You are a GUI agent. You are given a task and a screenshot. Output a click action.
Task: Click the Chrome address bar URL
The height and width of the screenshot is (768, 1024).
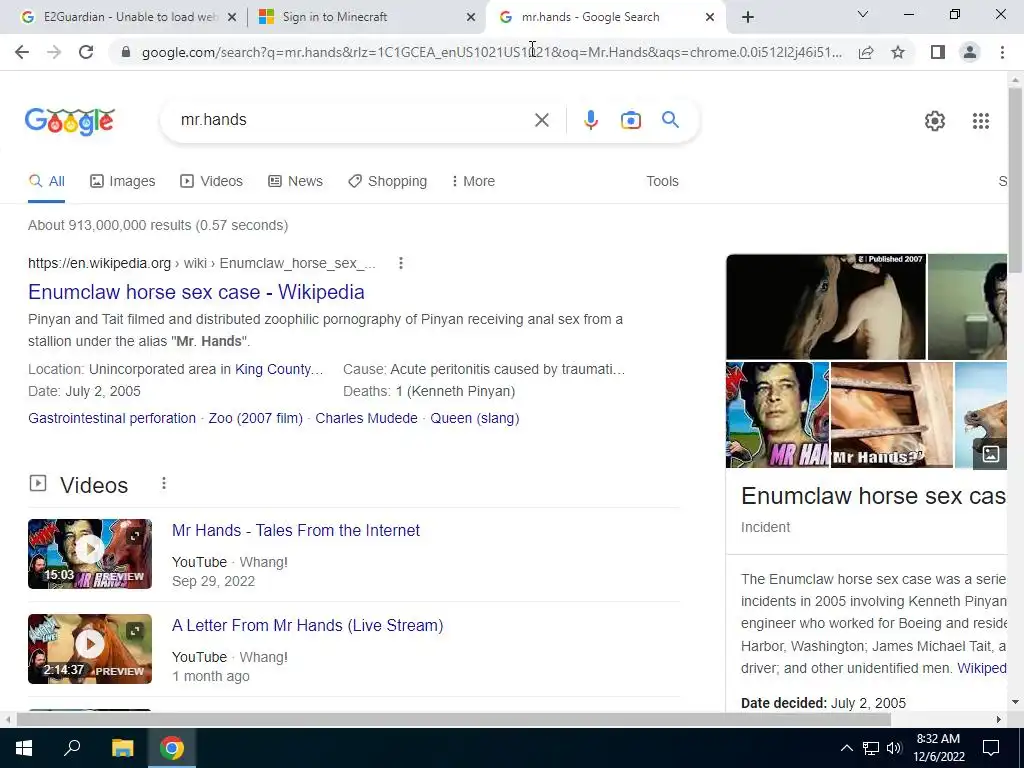click(492, 52)
